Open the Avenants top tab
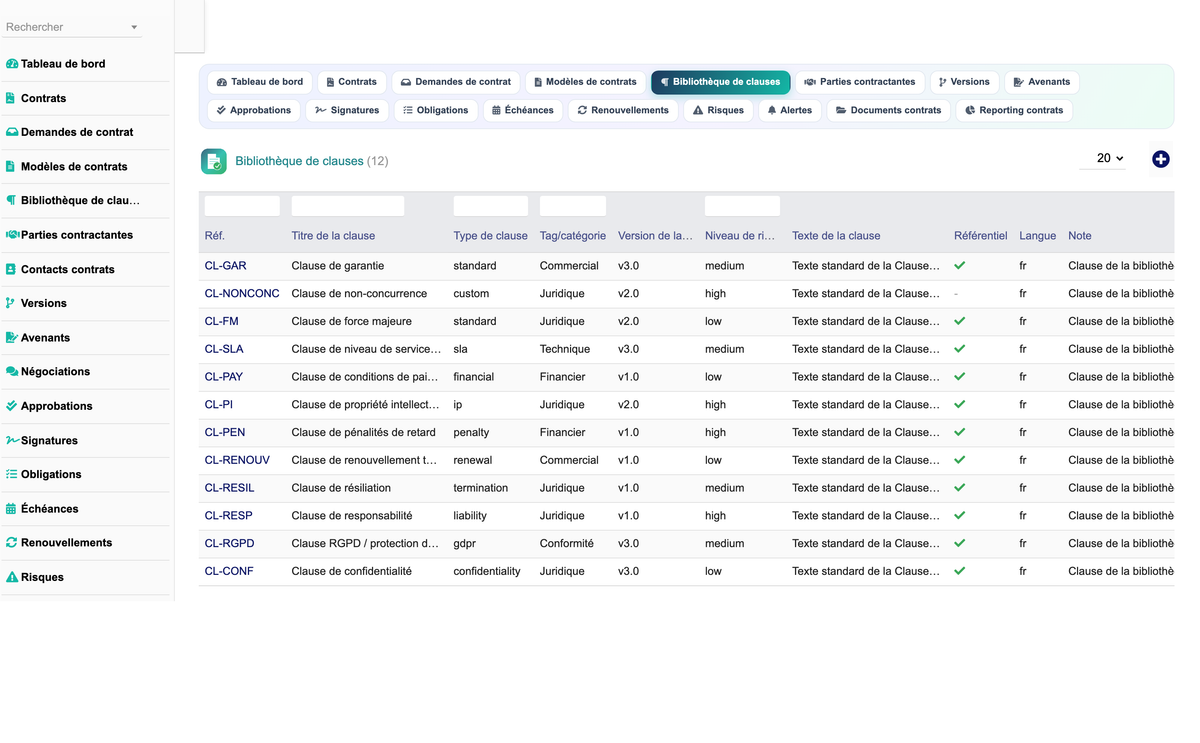The height and width of the screenshot is (743, 1200). point(1041,82)
